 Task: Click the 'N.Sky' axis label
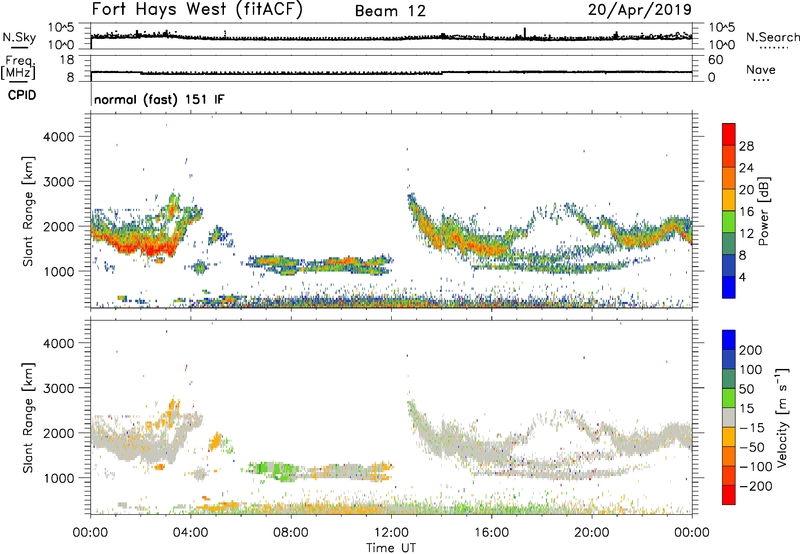(x=19, y=37)
